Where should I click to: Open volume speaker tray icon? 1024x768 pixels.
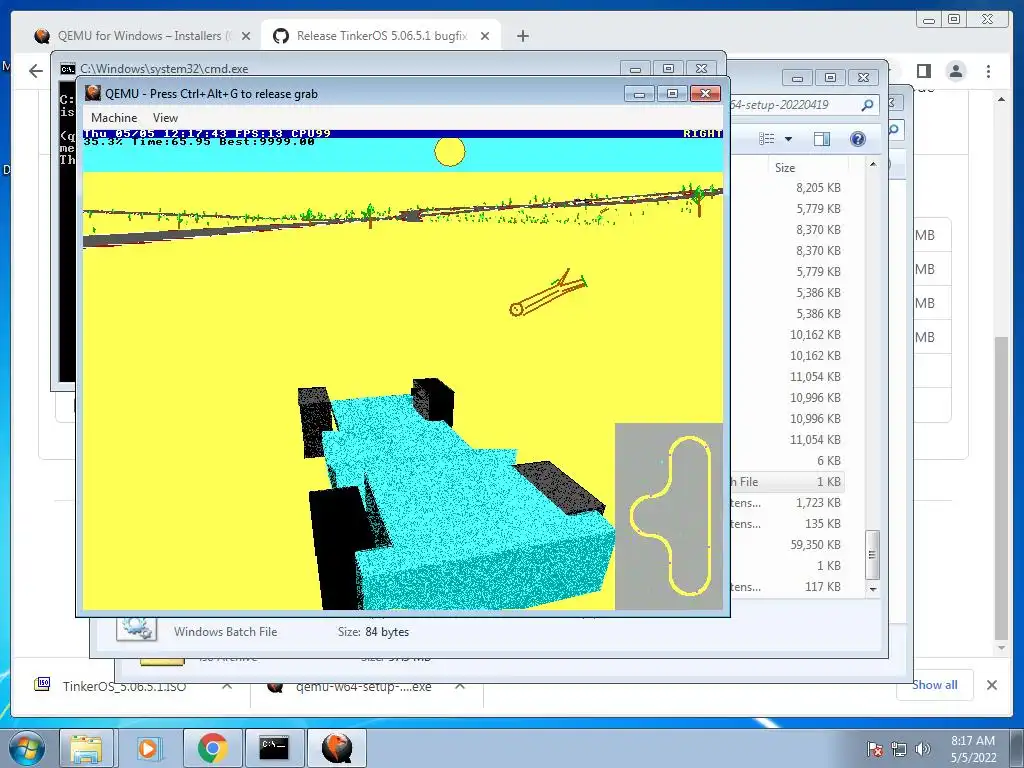pyautogui.click(x=923, y=749)
